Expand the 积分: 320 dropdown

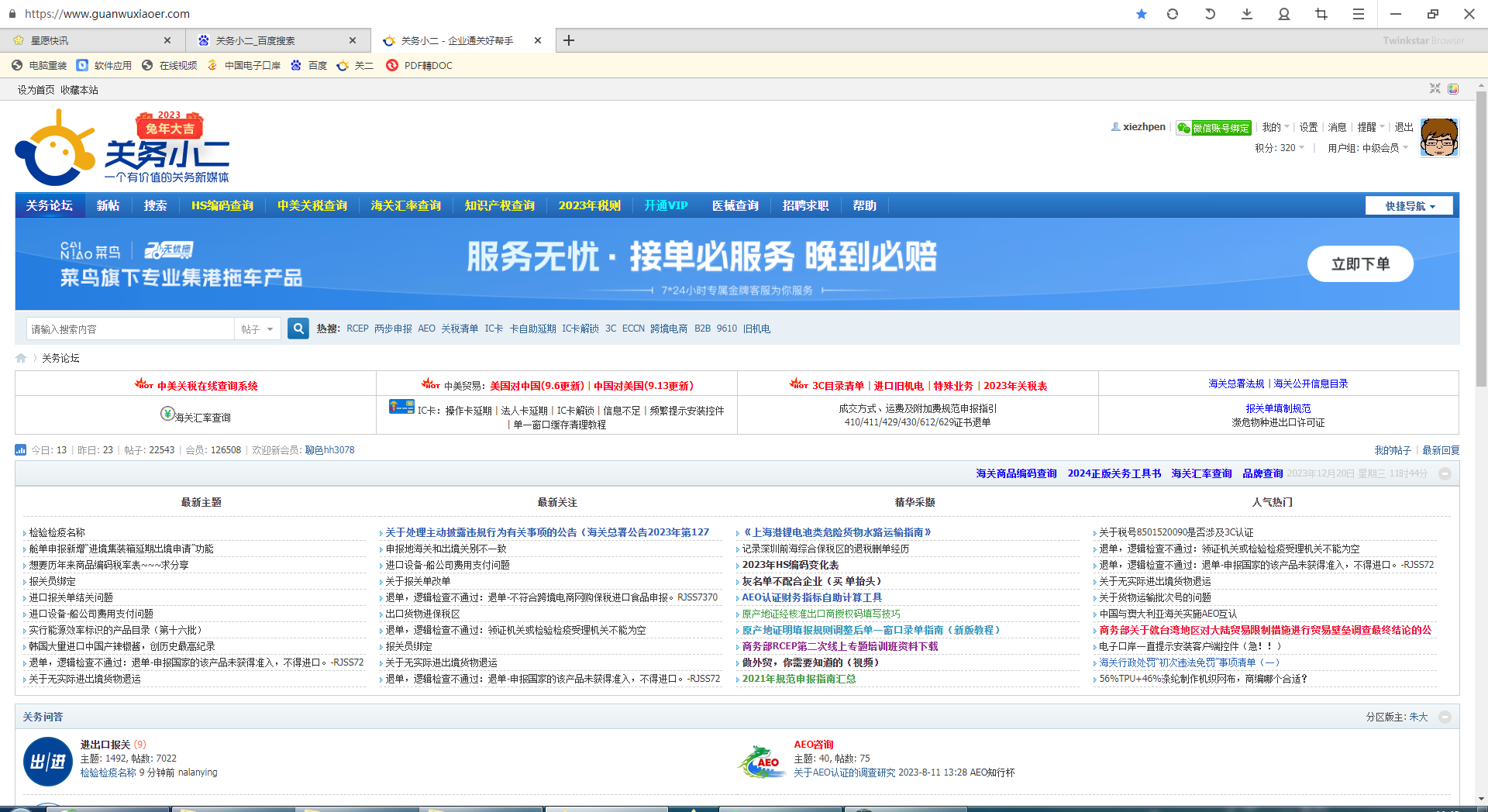(1280, 148)
